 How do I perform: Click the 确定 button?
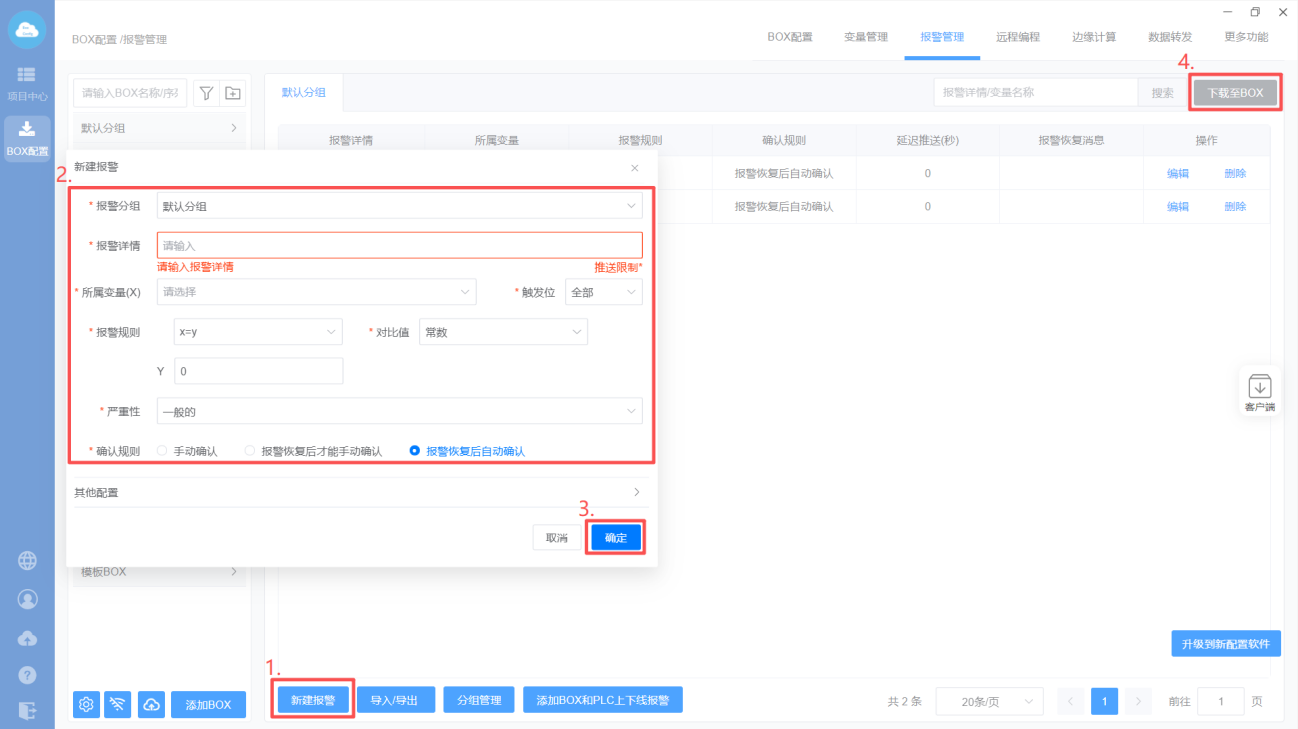(615, 538)
